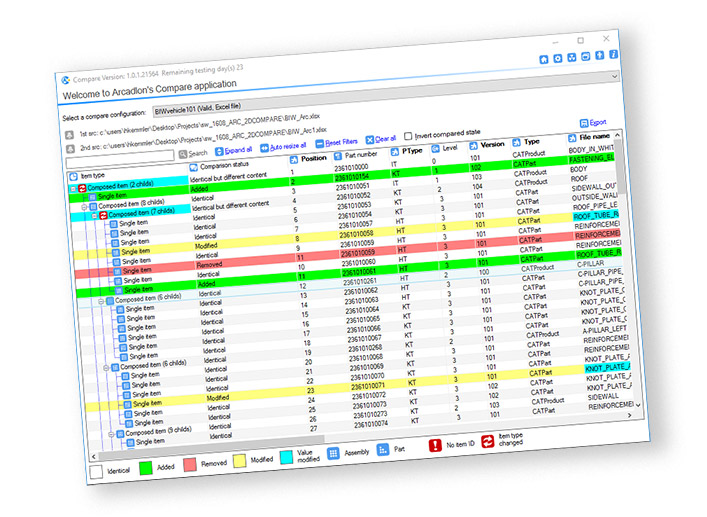
Task: Click the Auto resize all link
Action: (x=283, y=147)
